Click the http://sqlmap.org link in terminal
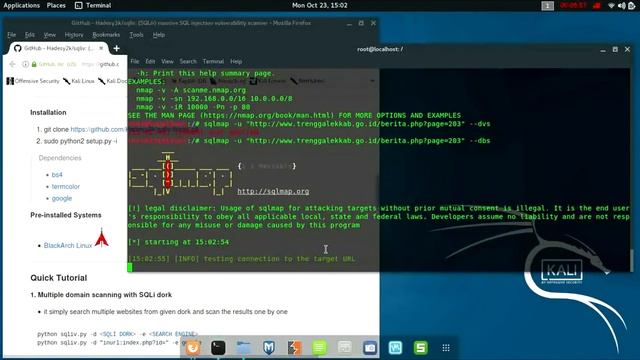The height and width of the screenshot is (360, 640). [273, 191]
